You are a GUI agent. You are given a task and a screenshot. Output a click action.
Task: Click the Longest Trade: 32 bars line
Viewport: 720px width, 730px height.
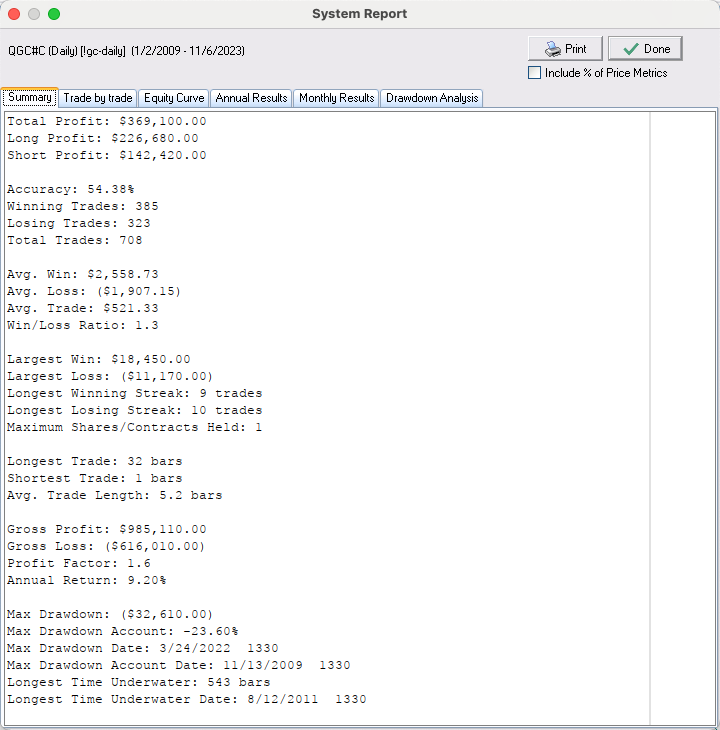(94, 461)
